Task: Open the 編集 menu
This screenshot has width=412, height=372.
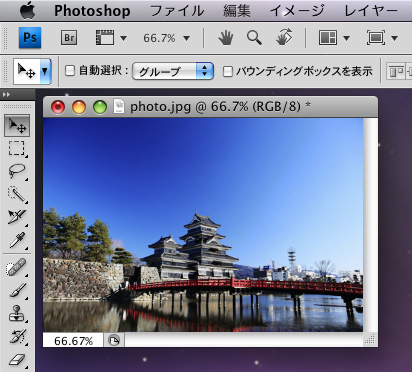Action: pyautogui.click(x=237, y=11)
